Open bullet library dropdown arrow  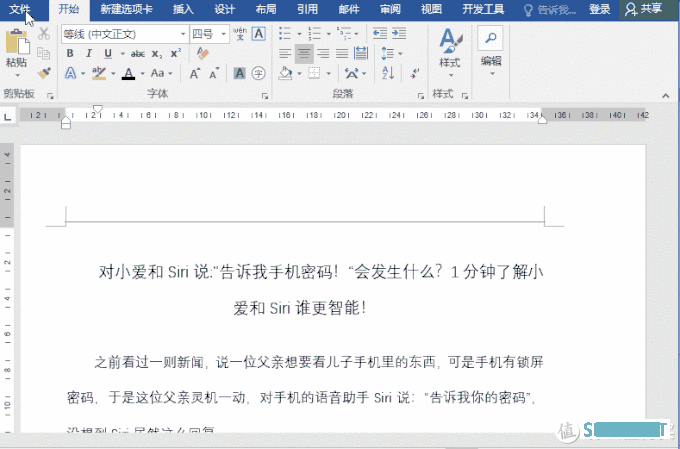tap(299, 34)
